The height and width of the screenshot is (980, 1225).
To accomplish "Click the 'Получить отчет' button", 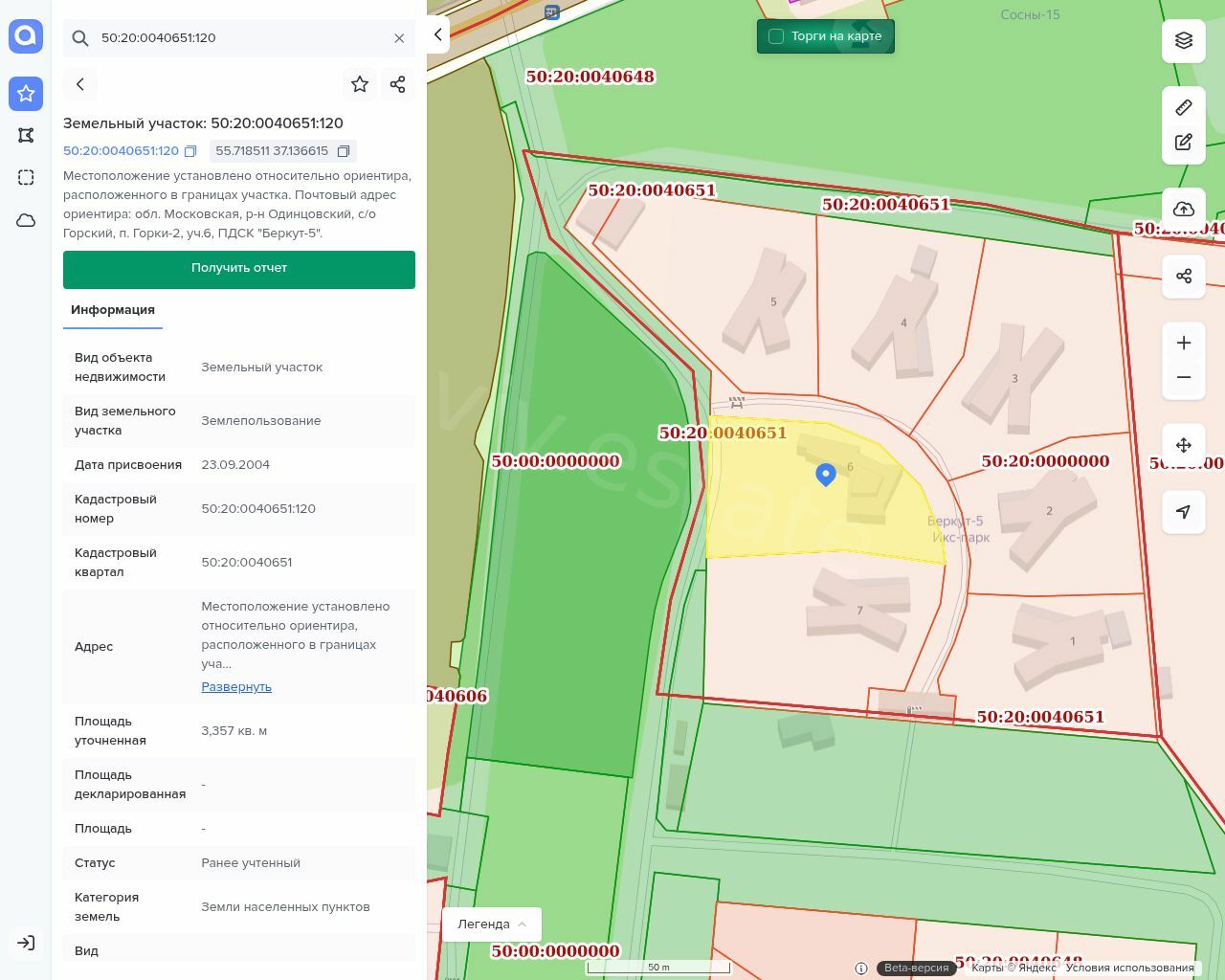I will point(239,269).
